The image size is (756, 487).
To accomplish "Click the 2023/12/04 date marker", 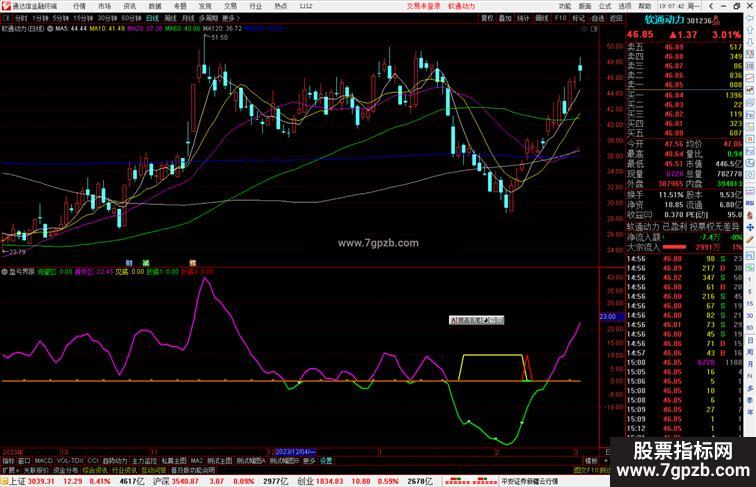I will tap(295, 452).
